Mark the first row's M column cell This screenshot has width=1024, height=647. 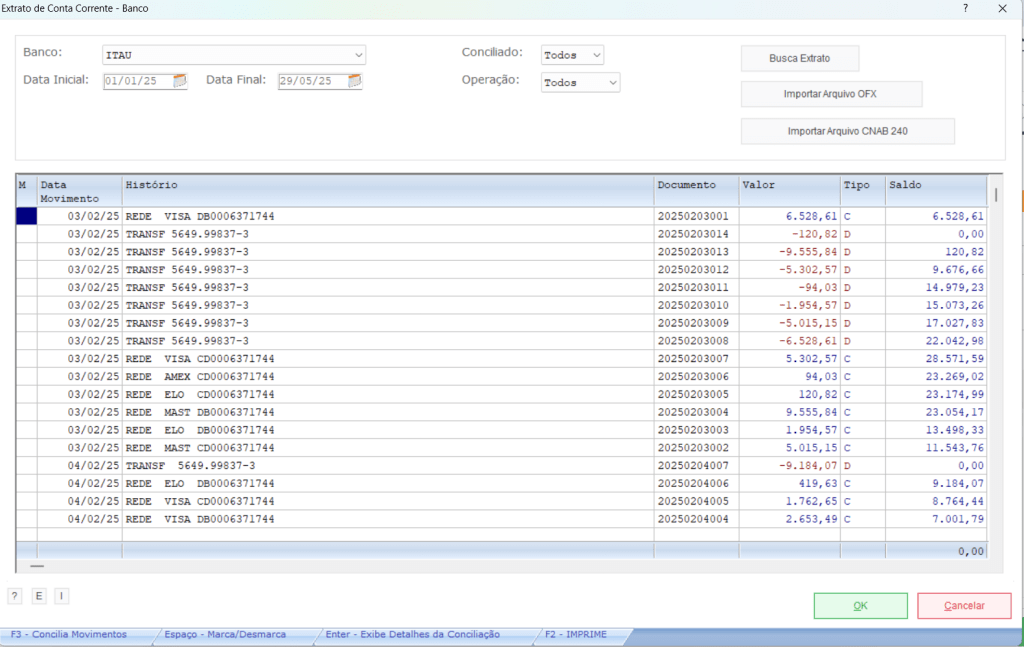[26, 216]
